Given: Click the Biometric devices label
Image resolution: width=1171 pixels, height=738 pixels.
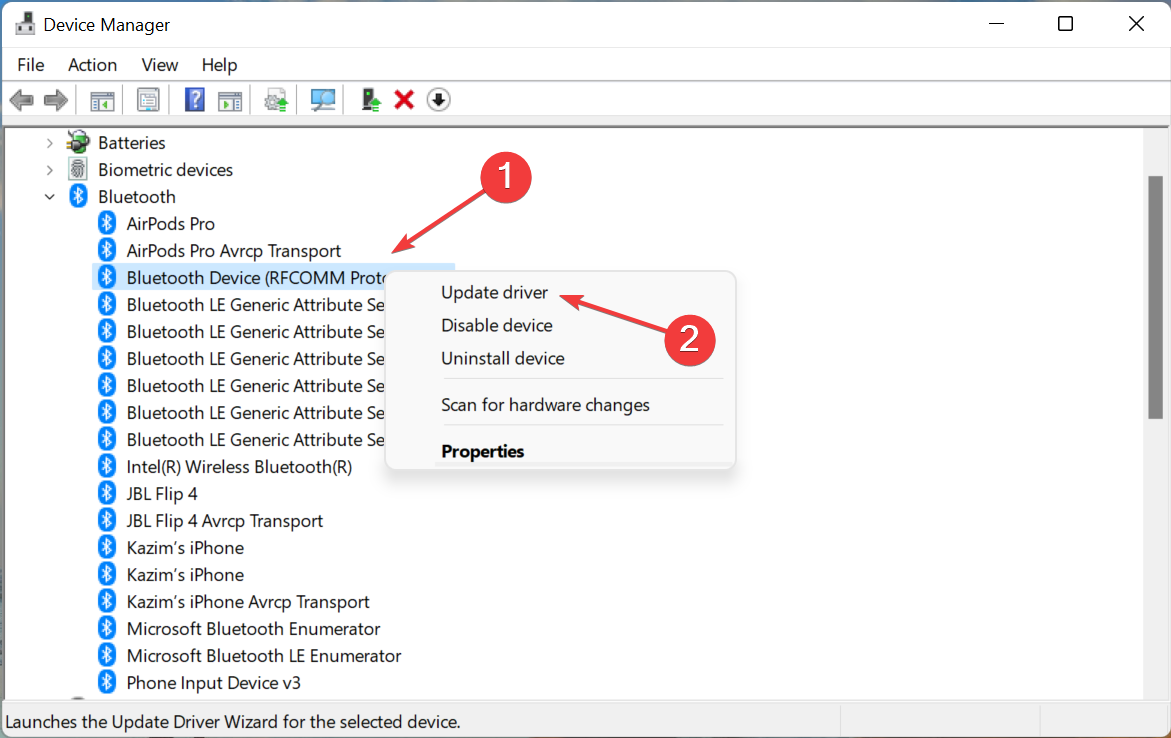Looking at the screenshot, I should click(x=165, y=170).
